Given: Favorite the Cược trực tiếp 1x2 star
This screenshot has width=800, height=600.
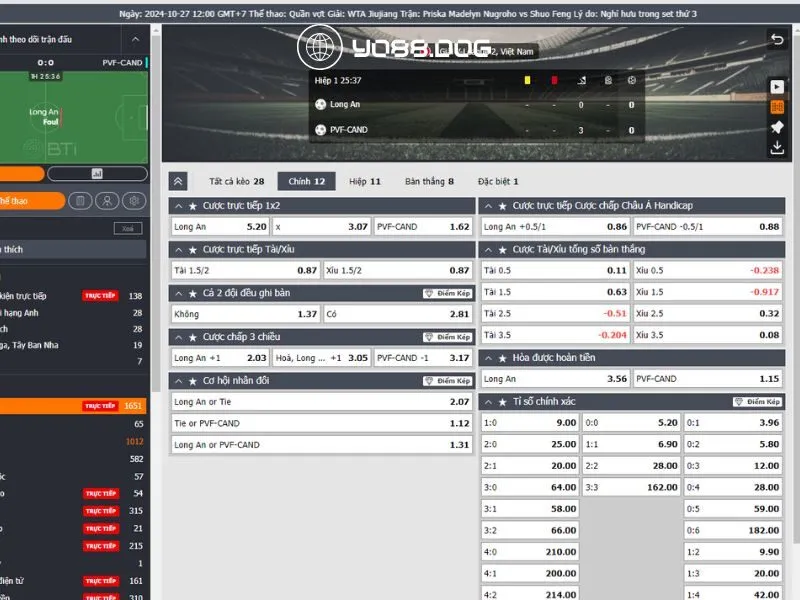Looking at the screenshot, I should tap(193, 206).
